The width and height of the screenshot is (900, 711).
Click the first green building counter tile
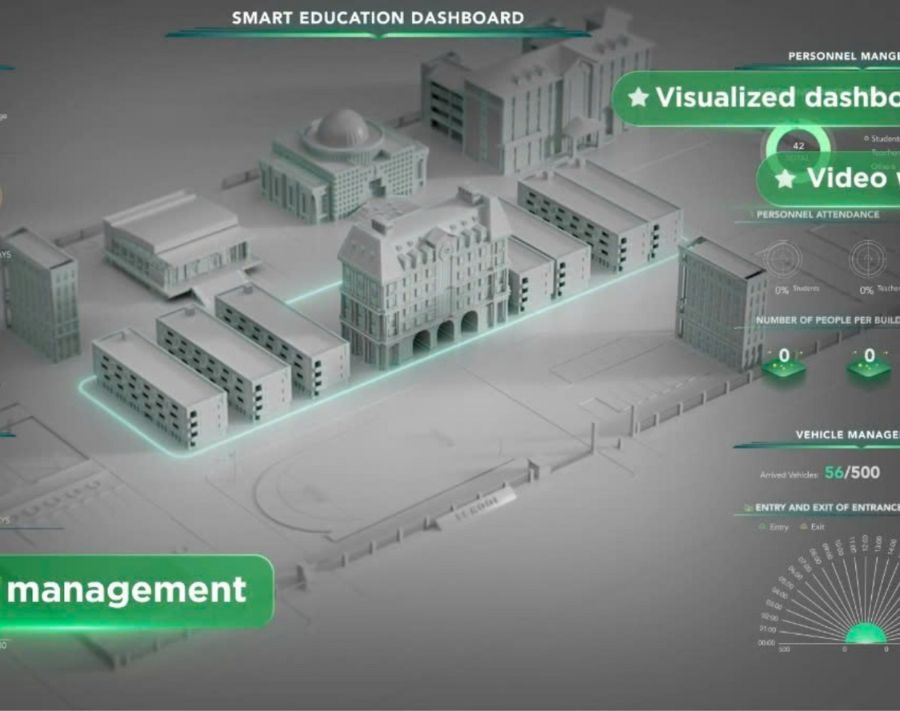pos(784,367)
